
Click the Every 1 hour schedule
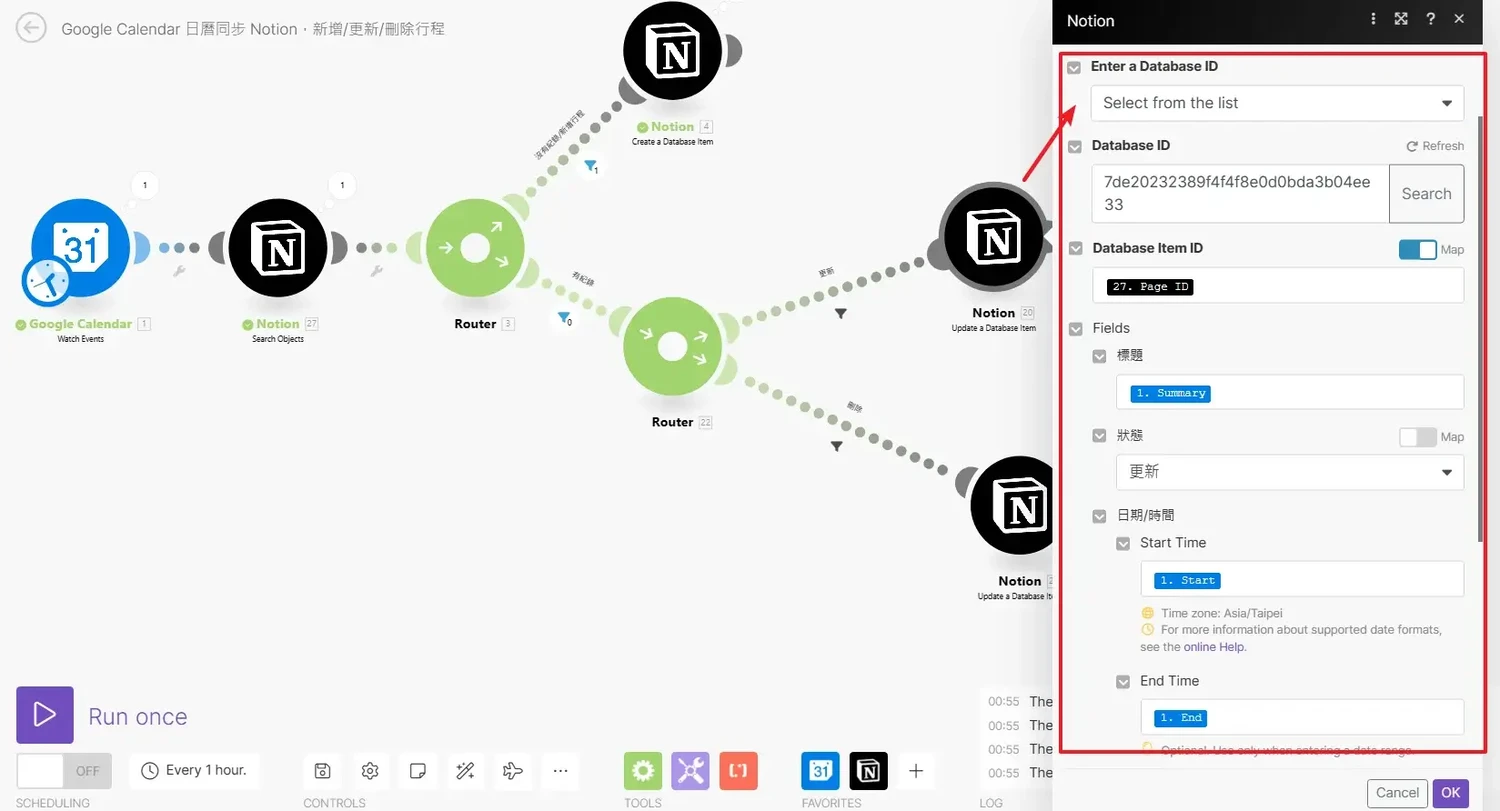tap(195, 770)
